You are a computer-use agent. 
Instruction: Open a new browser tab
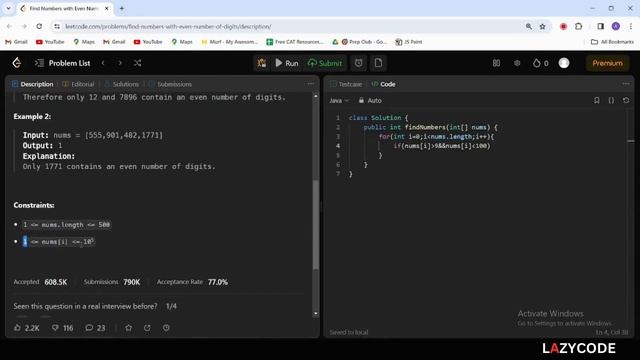coord(122,8)
